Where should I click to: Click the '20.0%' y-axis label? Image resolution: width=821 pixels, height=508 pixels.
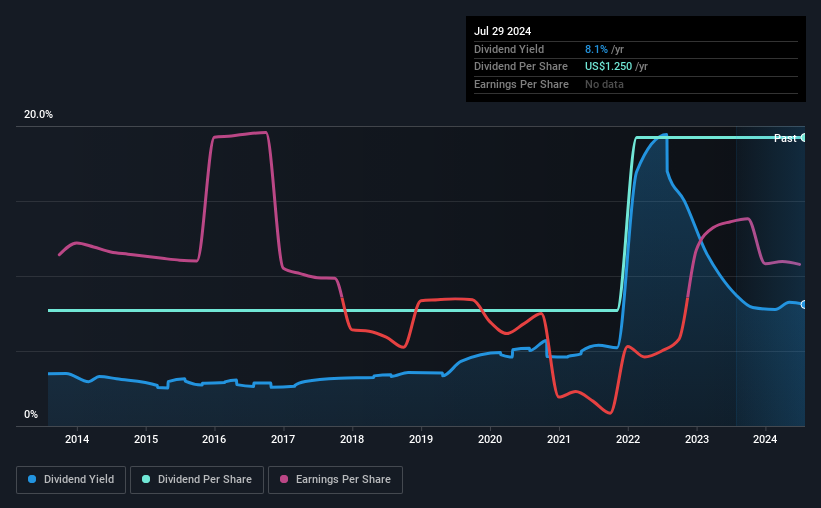pos(38,115)
